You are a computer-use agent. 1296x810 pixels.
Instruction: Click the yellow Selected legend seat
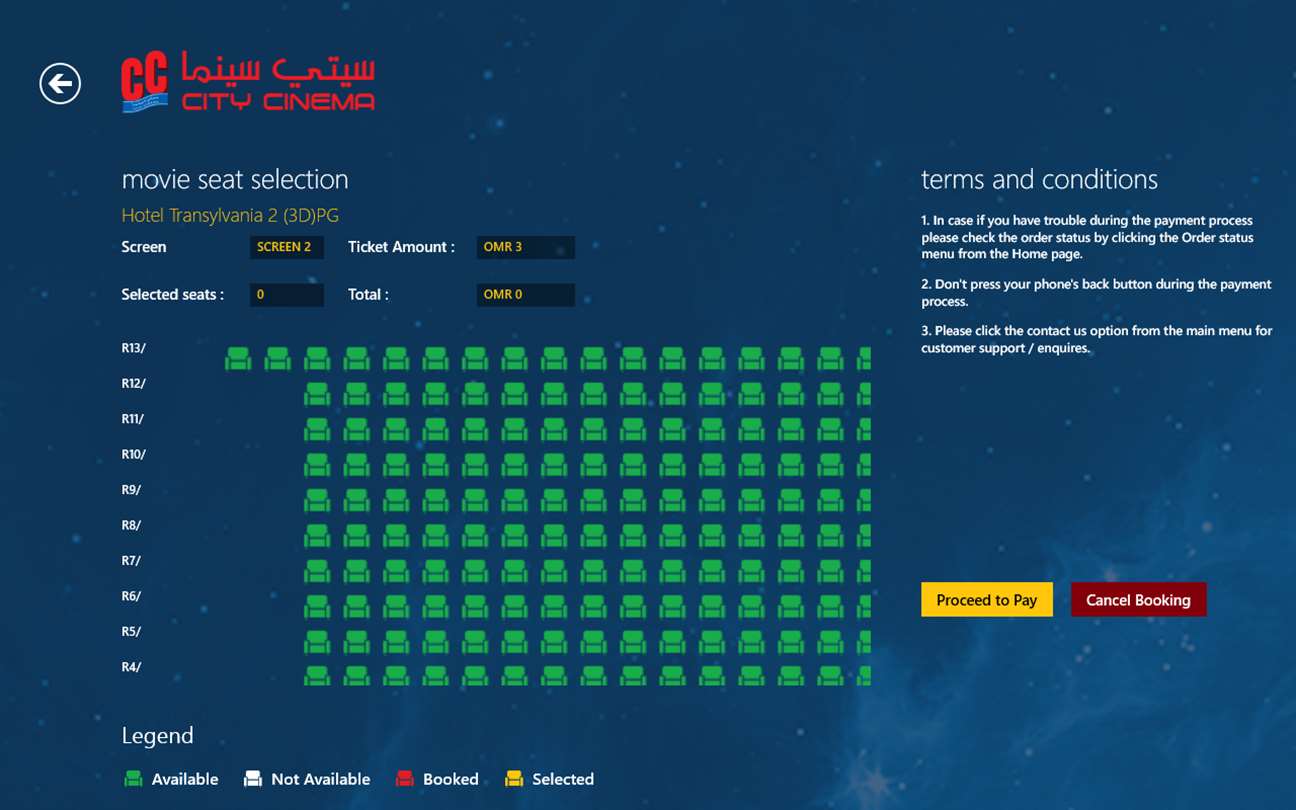pos(514,779)
